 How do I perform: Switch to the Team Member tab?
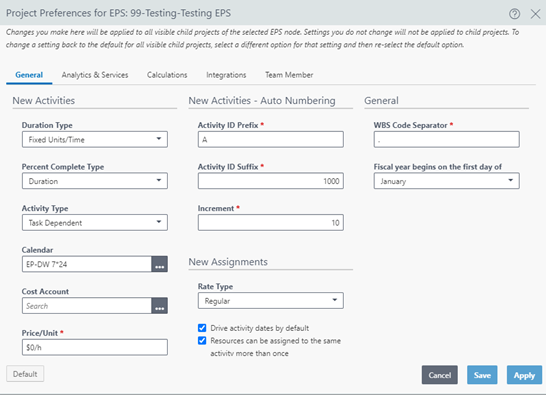click(x=289, y=75)
